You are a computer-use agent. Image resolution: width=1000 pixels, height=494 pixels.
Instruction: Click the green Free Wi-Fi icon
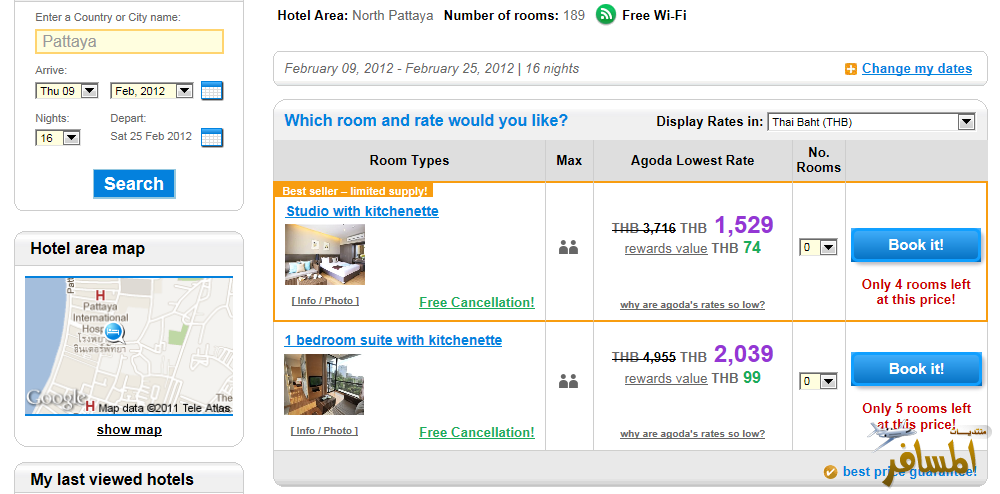[x=606, y=15]
